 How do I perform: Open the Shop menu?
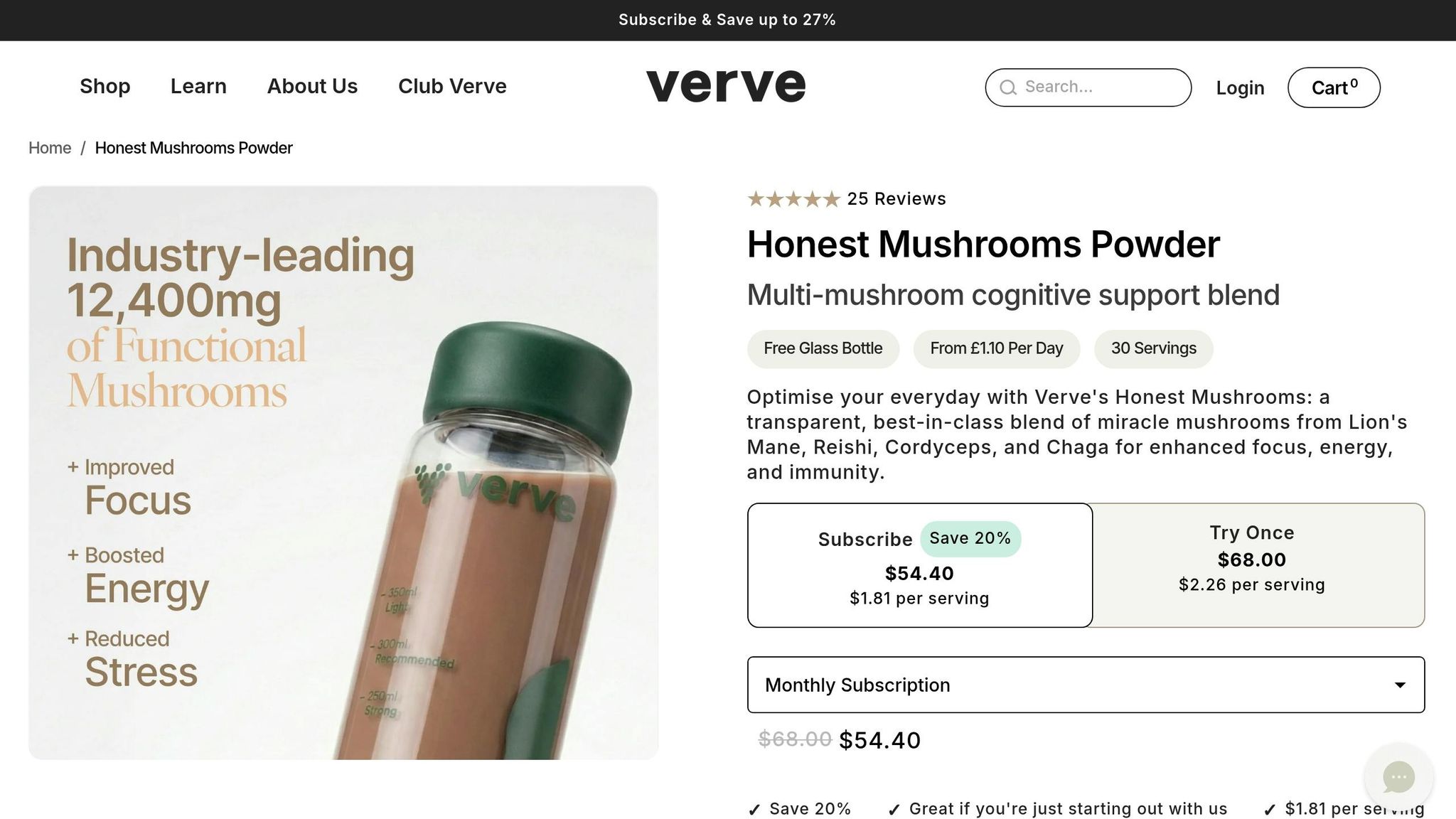105,86
